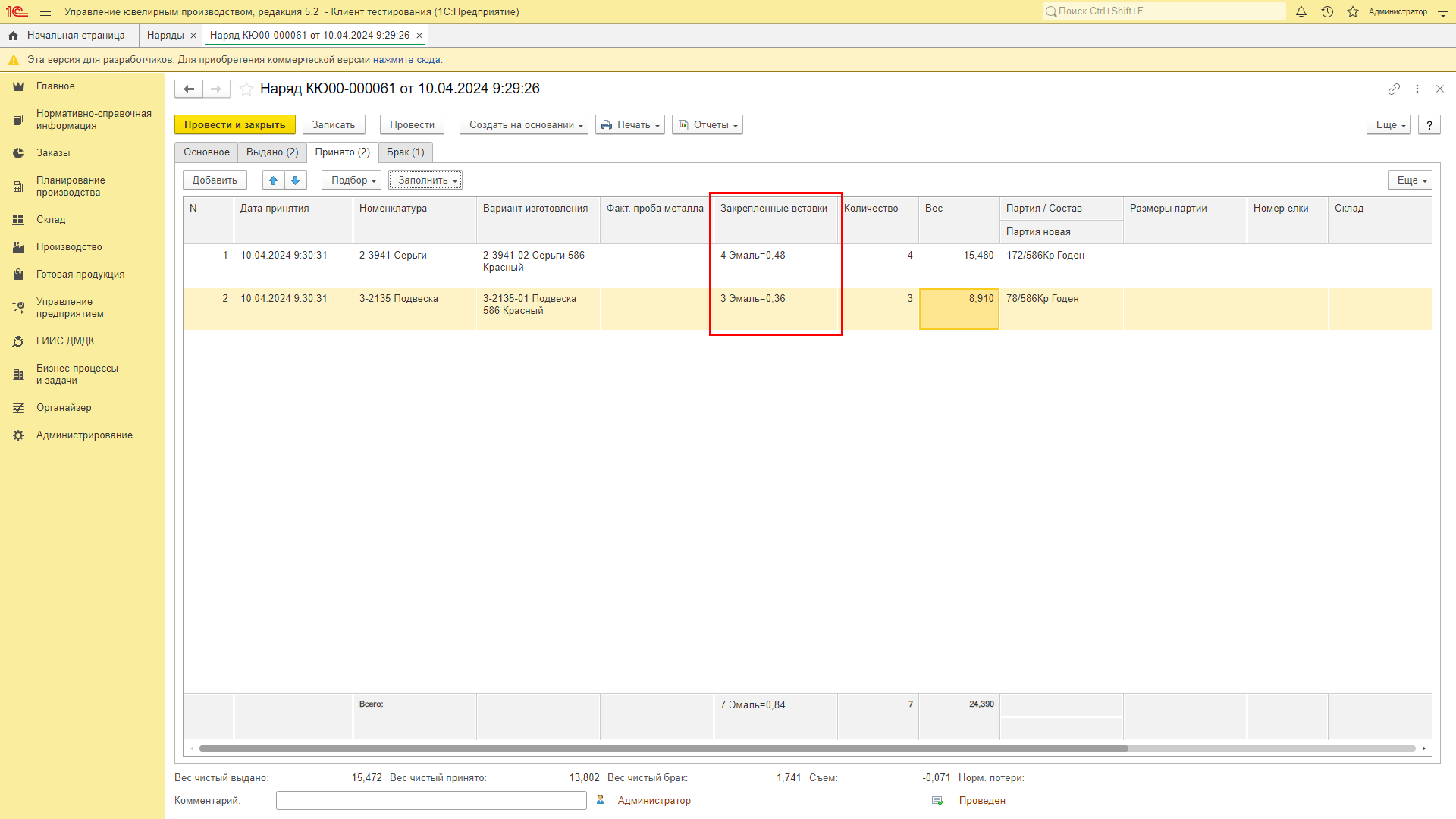
Task: Move row down with blue arrow
Action: (x=296, y=180)
